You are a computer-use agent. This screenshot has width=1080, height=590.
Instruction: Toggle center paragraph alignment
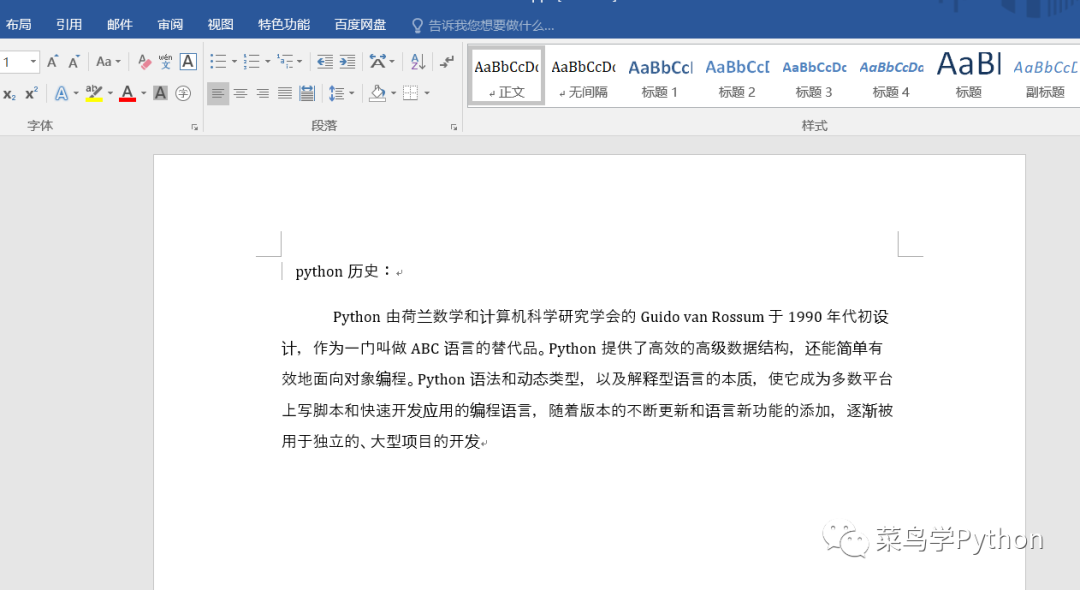point(240,93)
